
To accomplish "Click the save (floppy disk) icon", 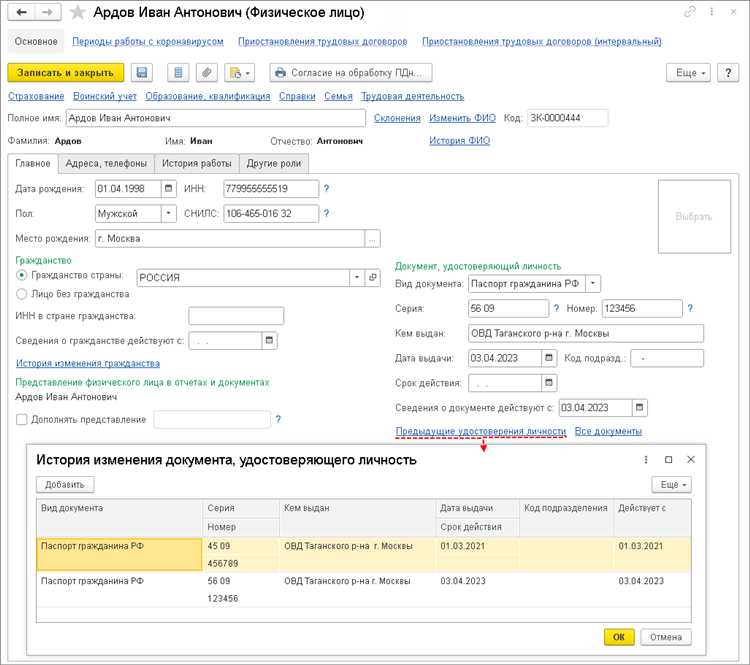I will tap(141, 73).
